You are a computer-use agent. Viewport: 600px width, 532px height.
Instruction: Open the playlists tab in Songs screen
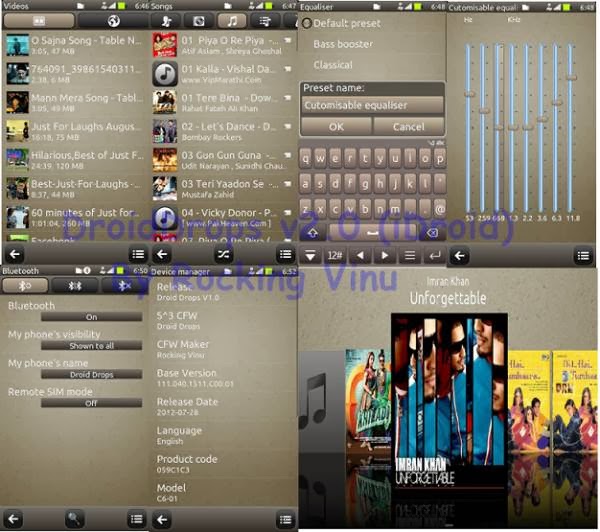265,21
